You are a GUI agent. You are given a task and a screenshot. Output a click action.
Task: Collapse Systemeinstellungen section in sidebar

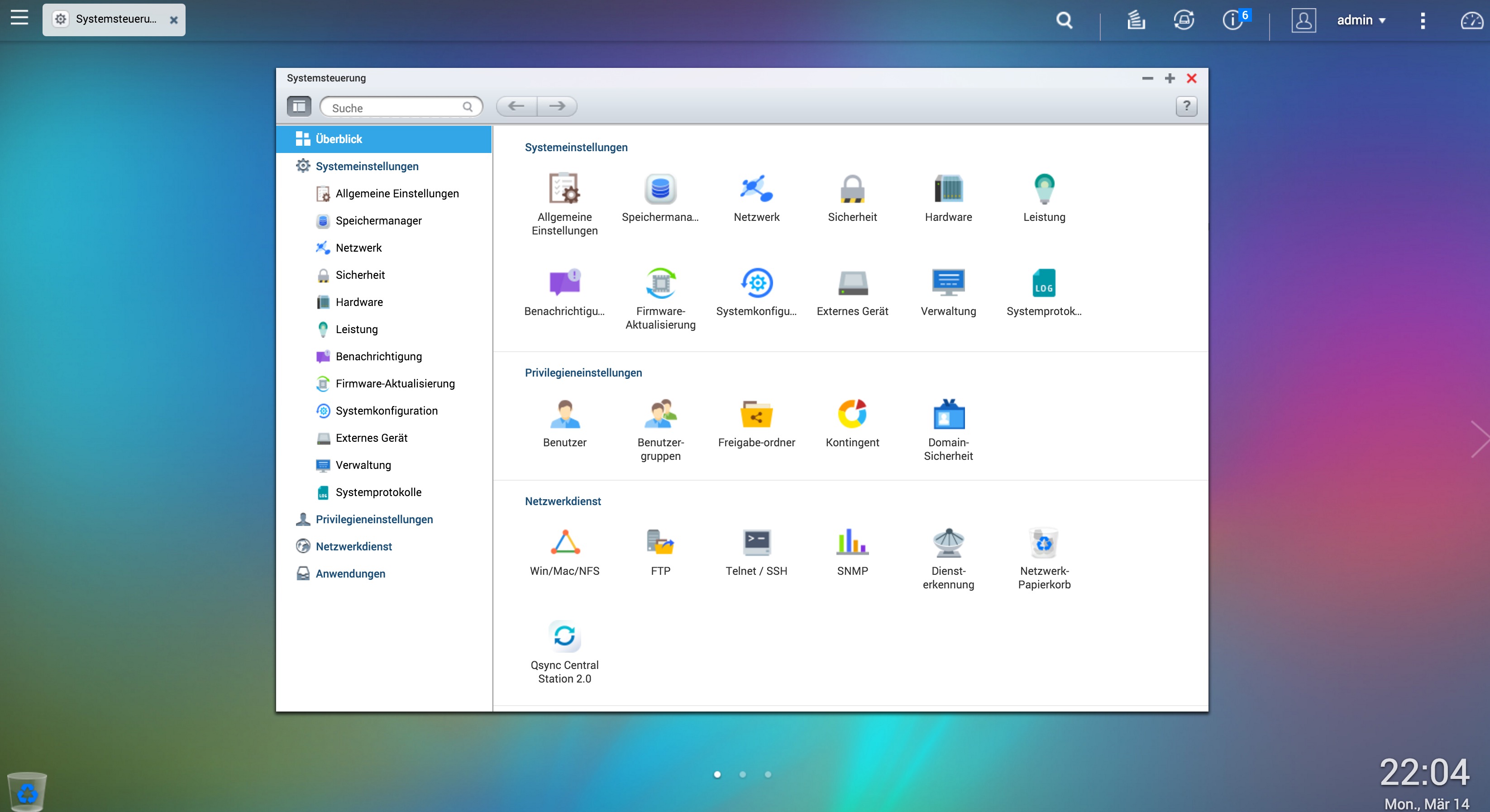(x=367, y=167)
